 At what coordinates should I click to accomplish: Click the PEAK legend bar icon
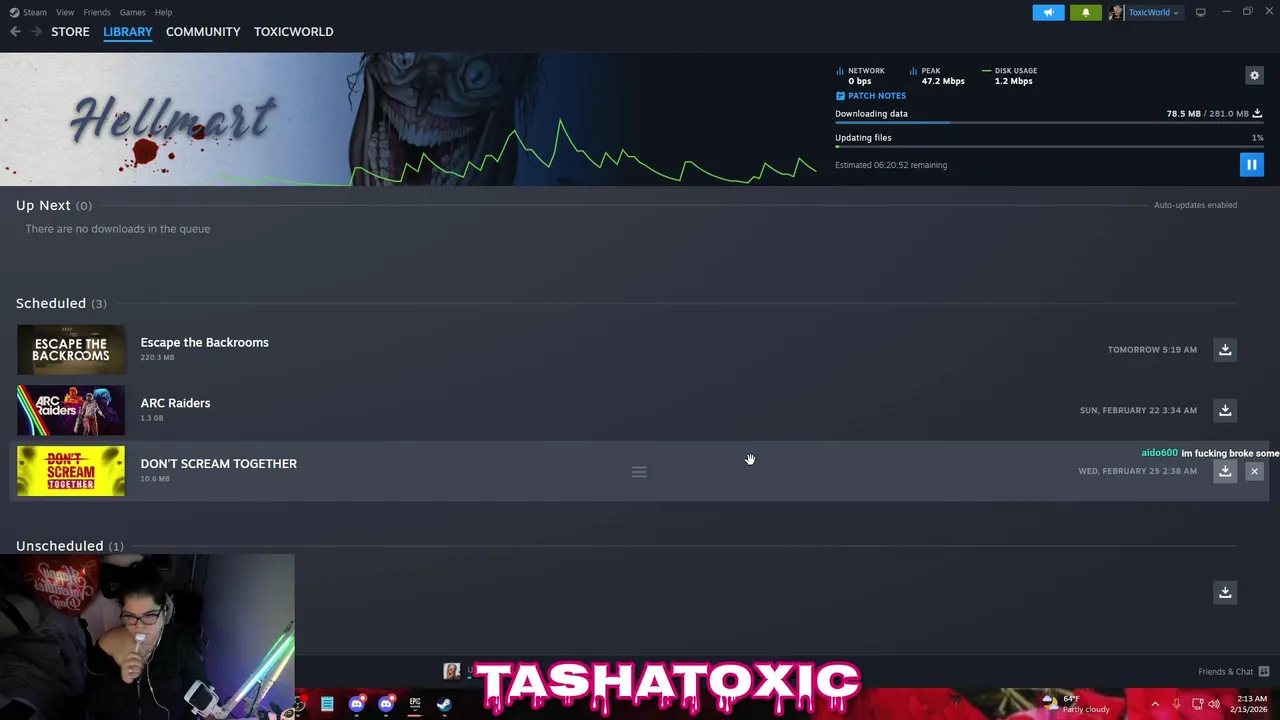coord(914,71)
